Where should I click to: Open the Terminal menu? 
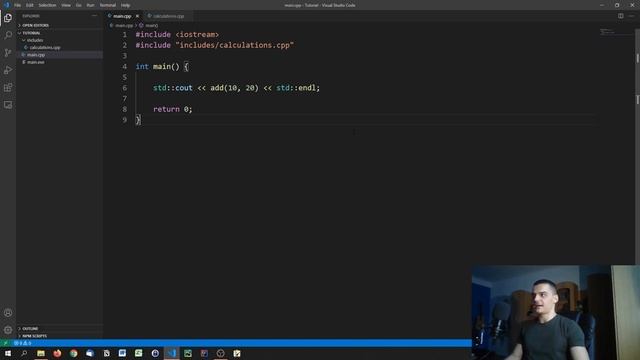click(x=108, y=5)
